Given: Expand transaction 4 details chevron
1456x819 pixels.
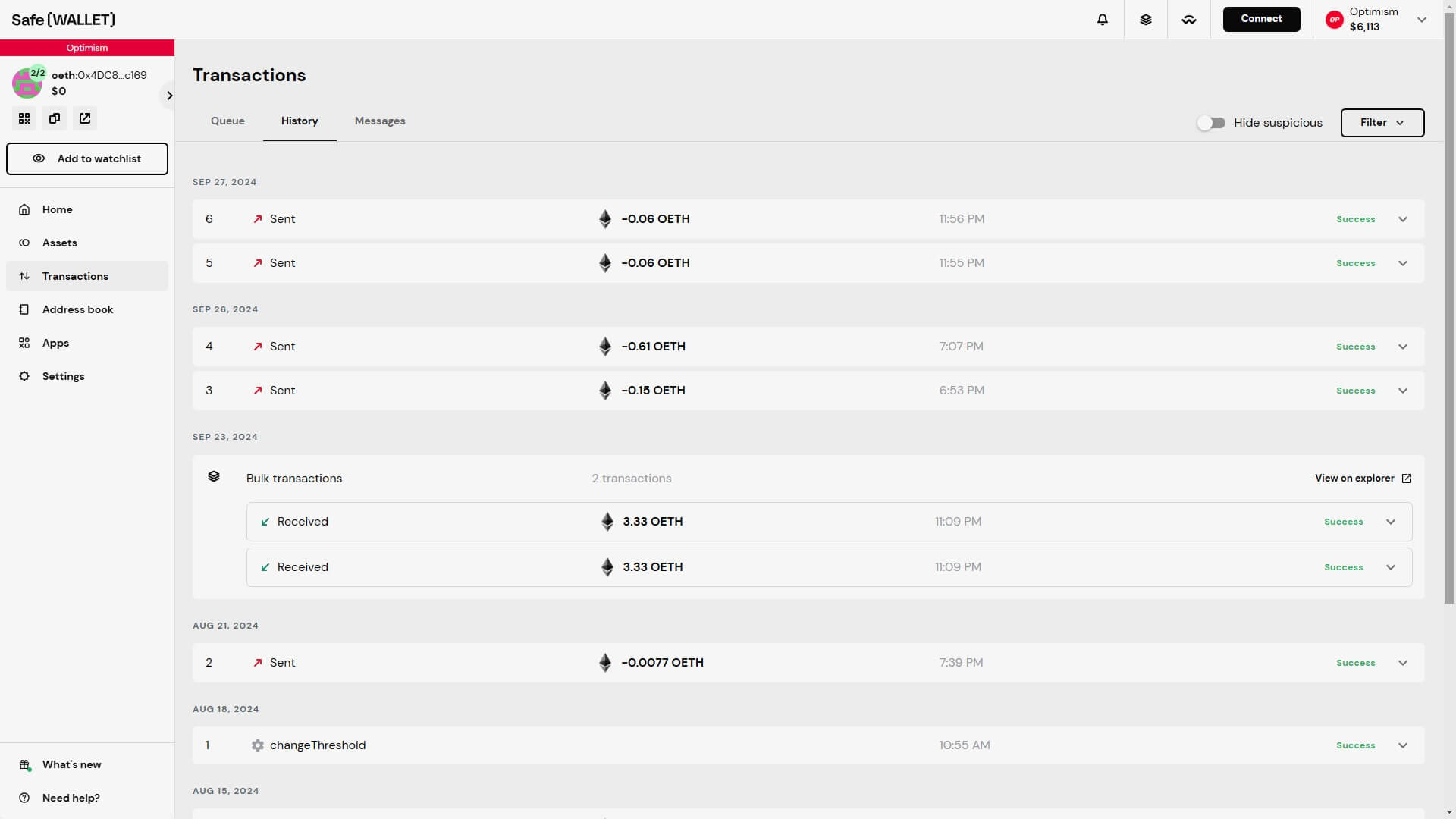Looking at the screenshot, I should pos(1403,347).
